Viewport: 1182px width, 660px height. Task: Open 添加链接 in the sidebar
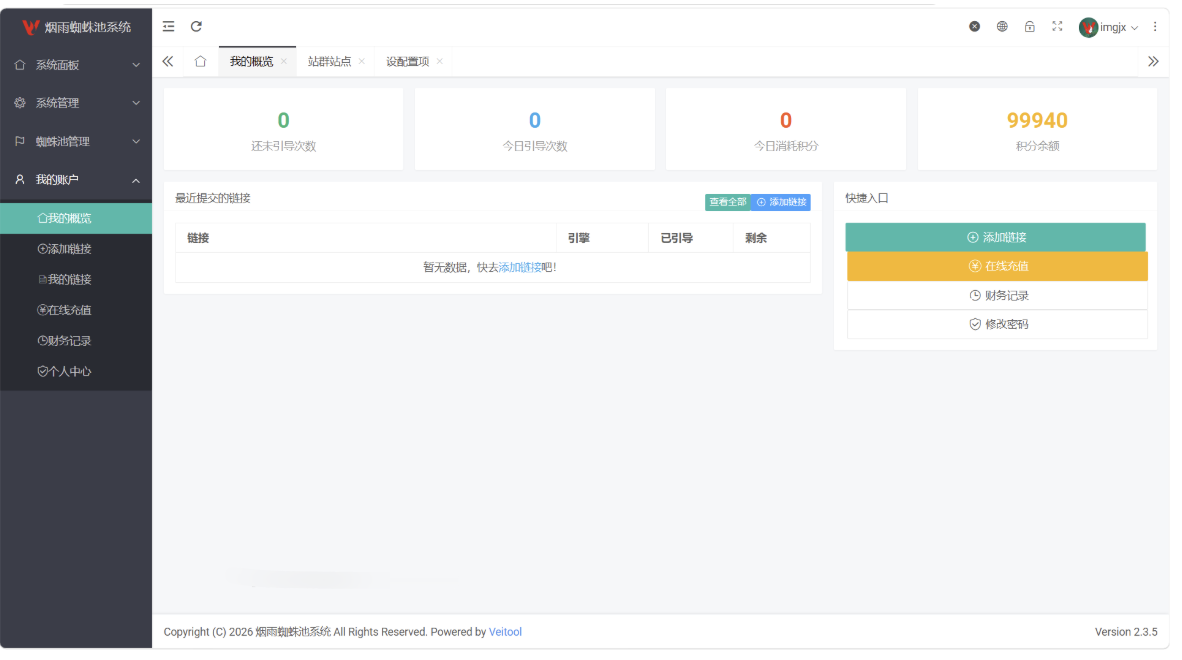point(76,249)
